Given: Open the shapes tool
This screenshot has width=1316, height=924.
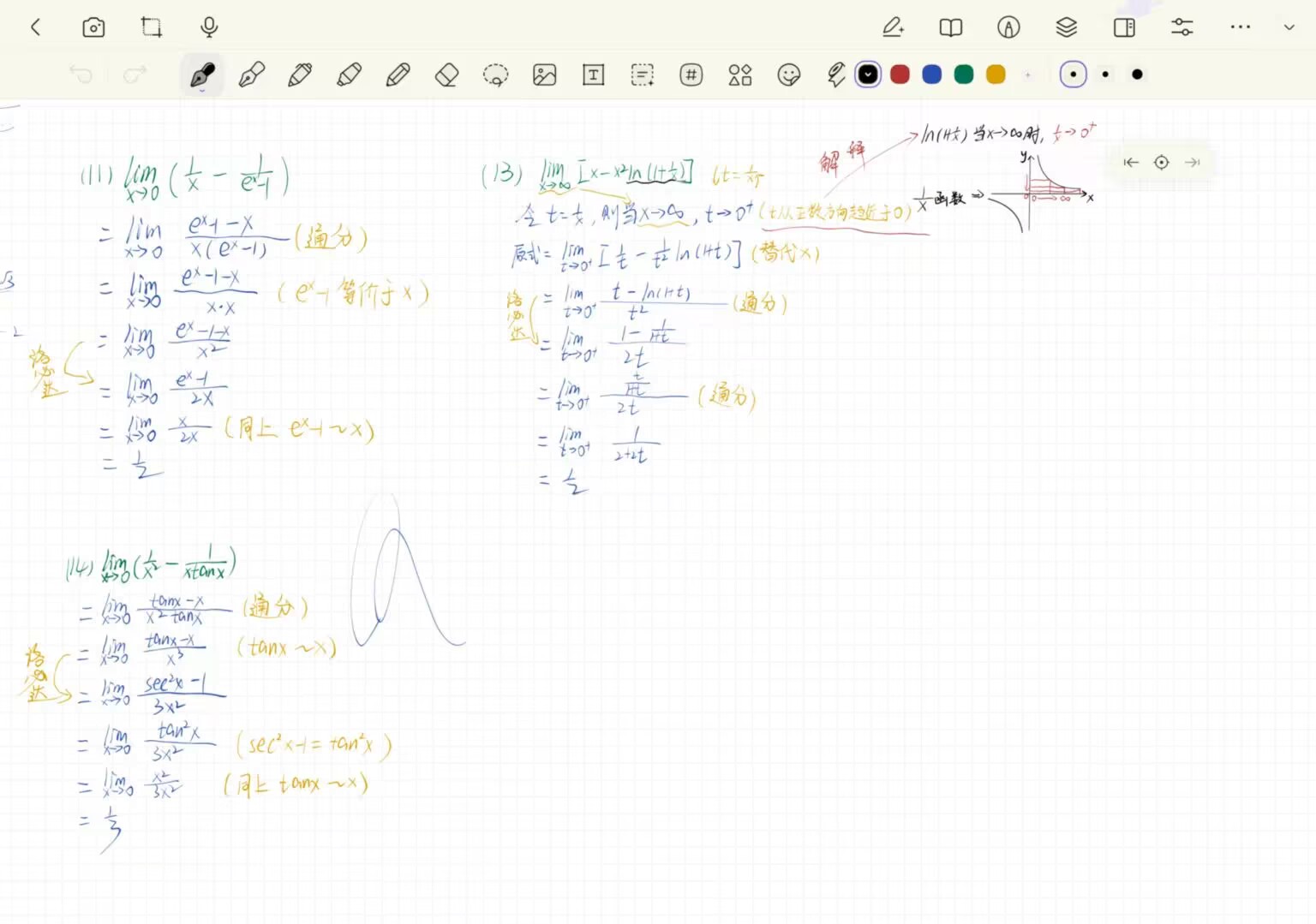Looking at the screenshot, I should click(x=739, y=75).
